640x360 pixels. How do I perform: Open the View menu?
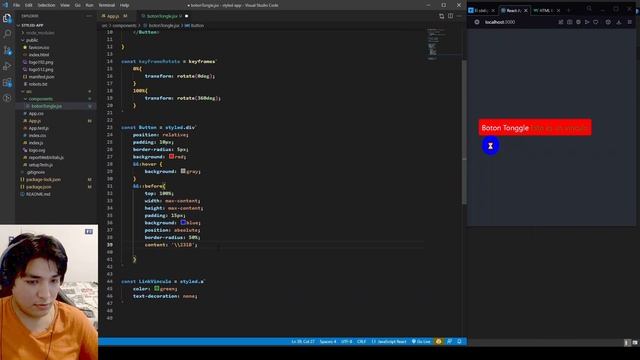click(x=65, y=5)
